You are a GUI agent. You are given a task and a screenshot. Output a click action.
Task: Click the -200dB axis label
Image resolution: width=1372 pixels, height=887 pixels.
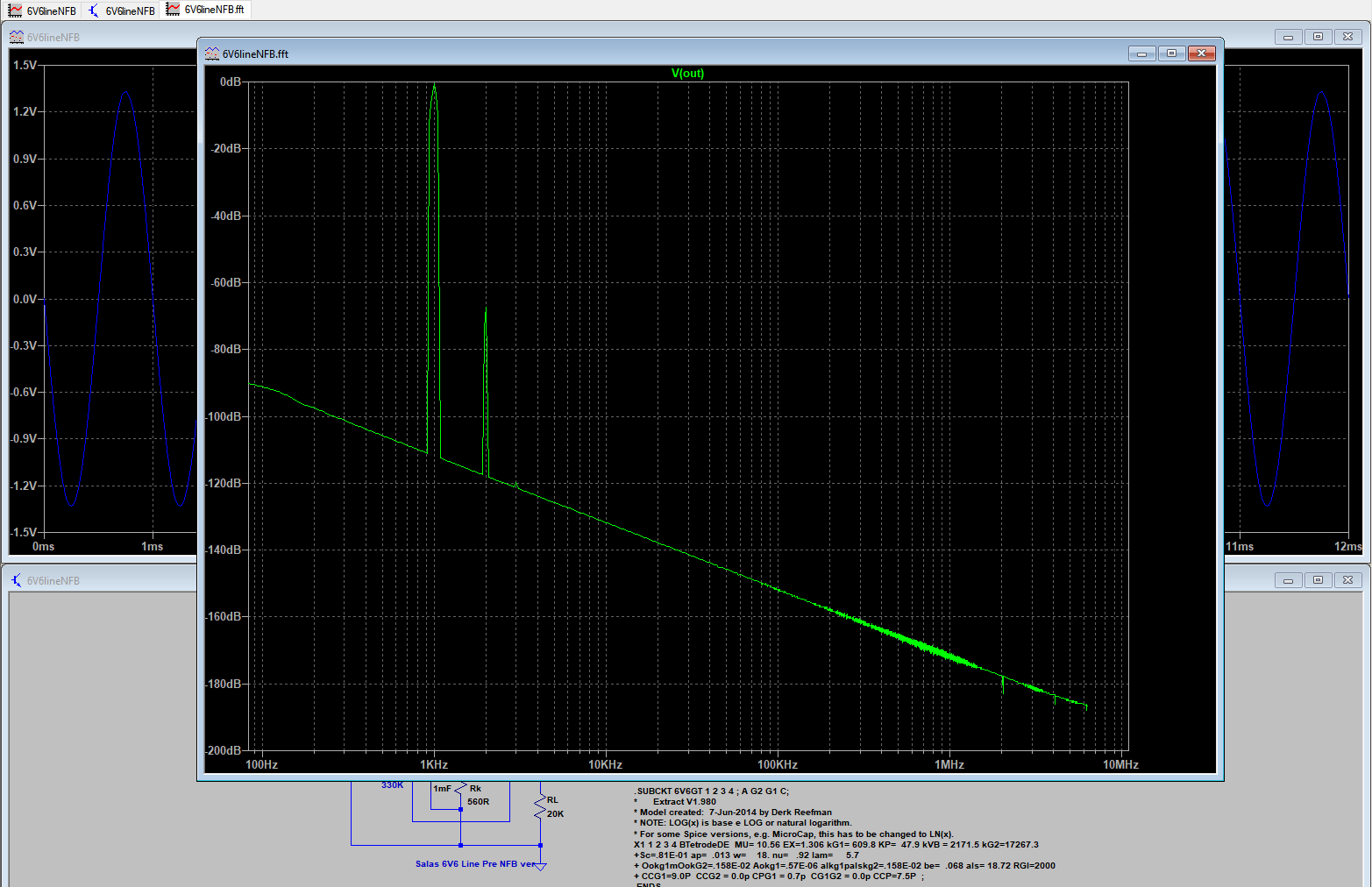point(224,750)
